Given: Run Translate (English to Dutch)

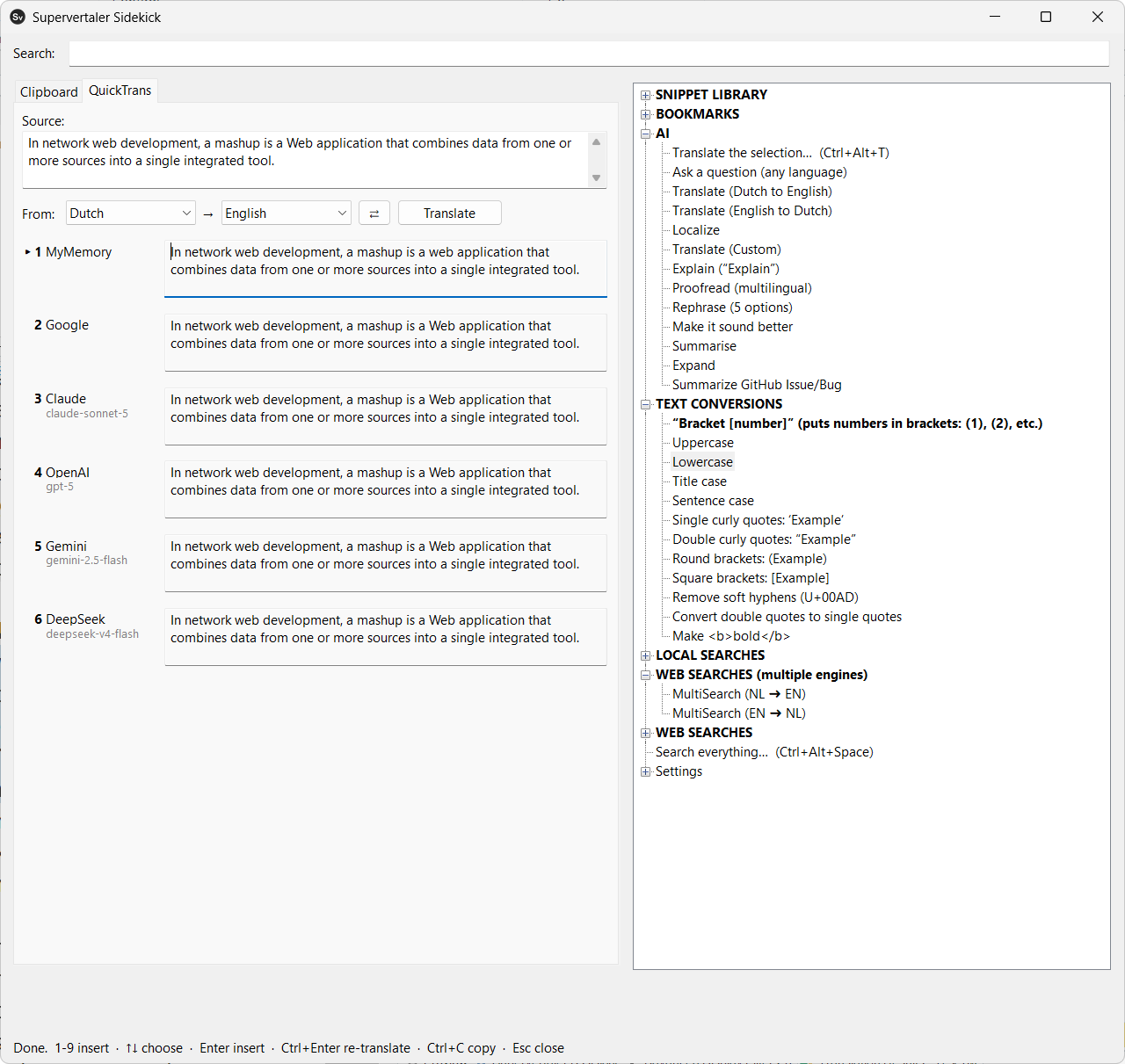Looking at the screenshot, I should click(x=752, y=211).
